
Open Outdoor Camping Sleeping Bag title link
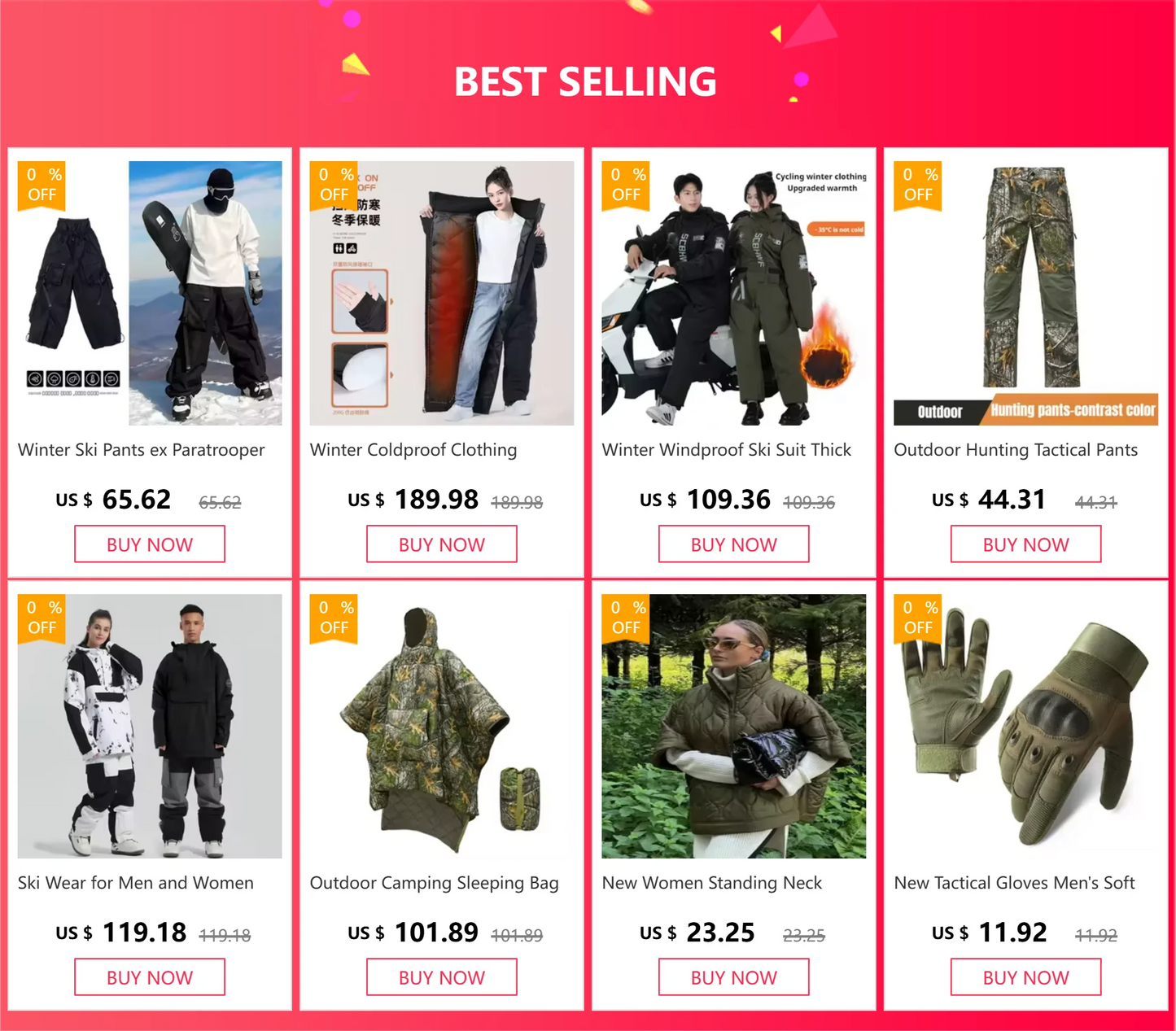[435, 883]
